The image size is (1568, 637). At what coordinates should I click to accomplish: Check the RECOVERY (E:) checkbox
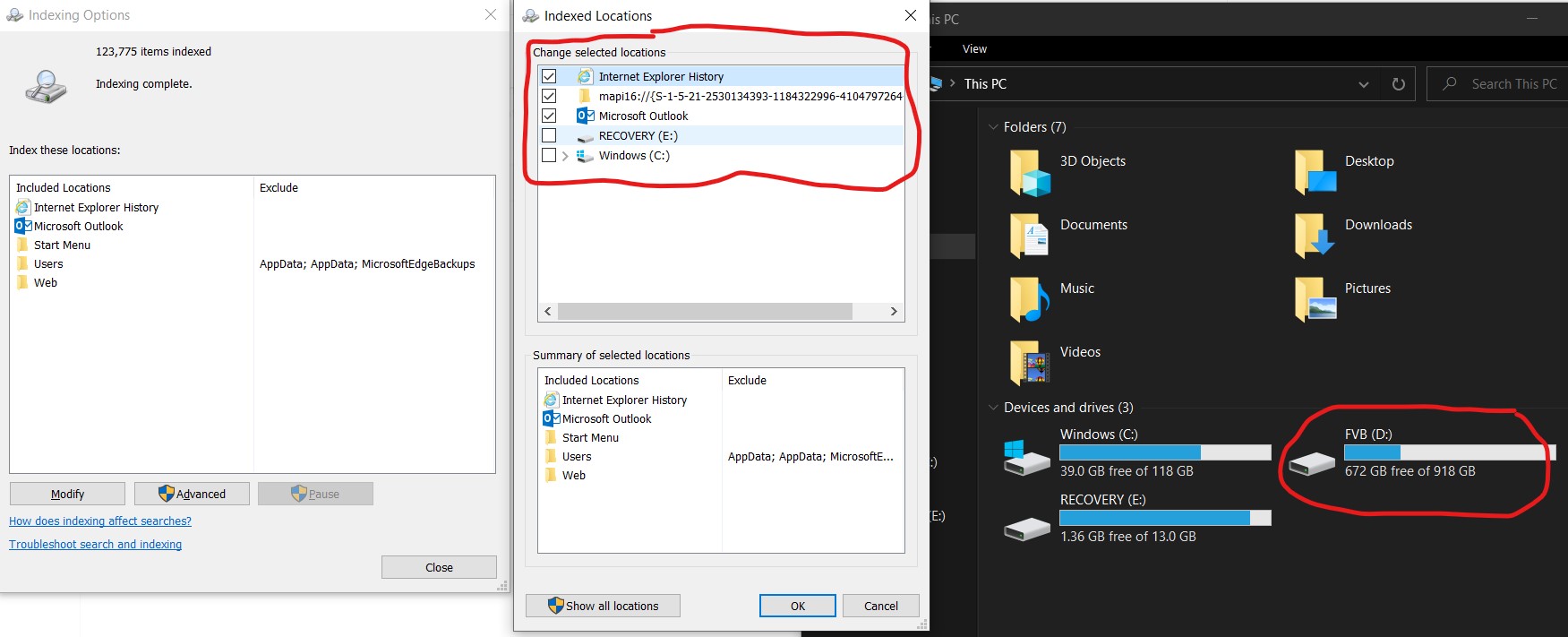tap(549, 135)
